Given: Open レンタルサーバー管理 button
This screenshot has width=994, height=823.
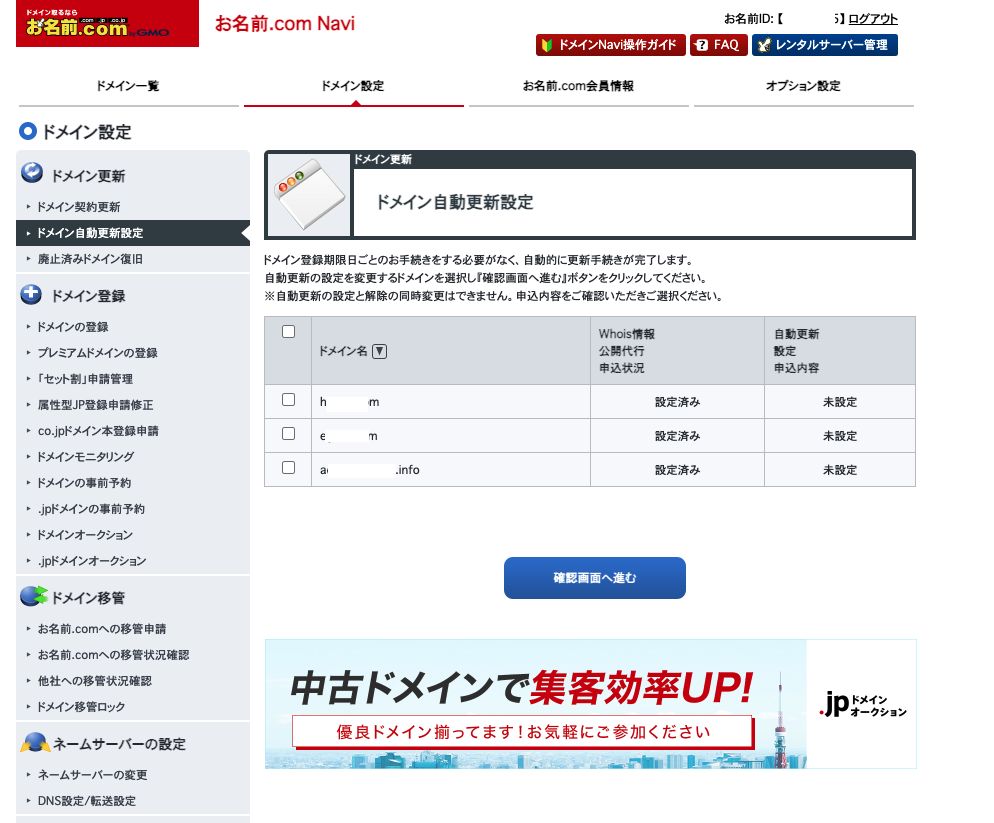Looking at the screenshot, I should pyautogui.click(x=825, y=45).
